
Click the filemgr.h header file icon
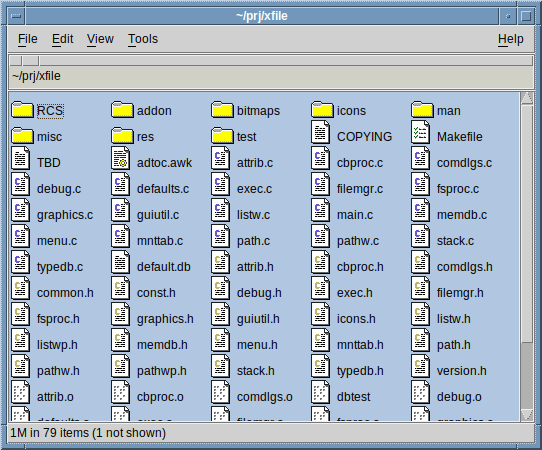pyautogui.click(x=420, y=288)
